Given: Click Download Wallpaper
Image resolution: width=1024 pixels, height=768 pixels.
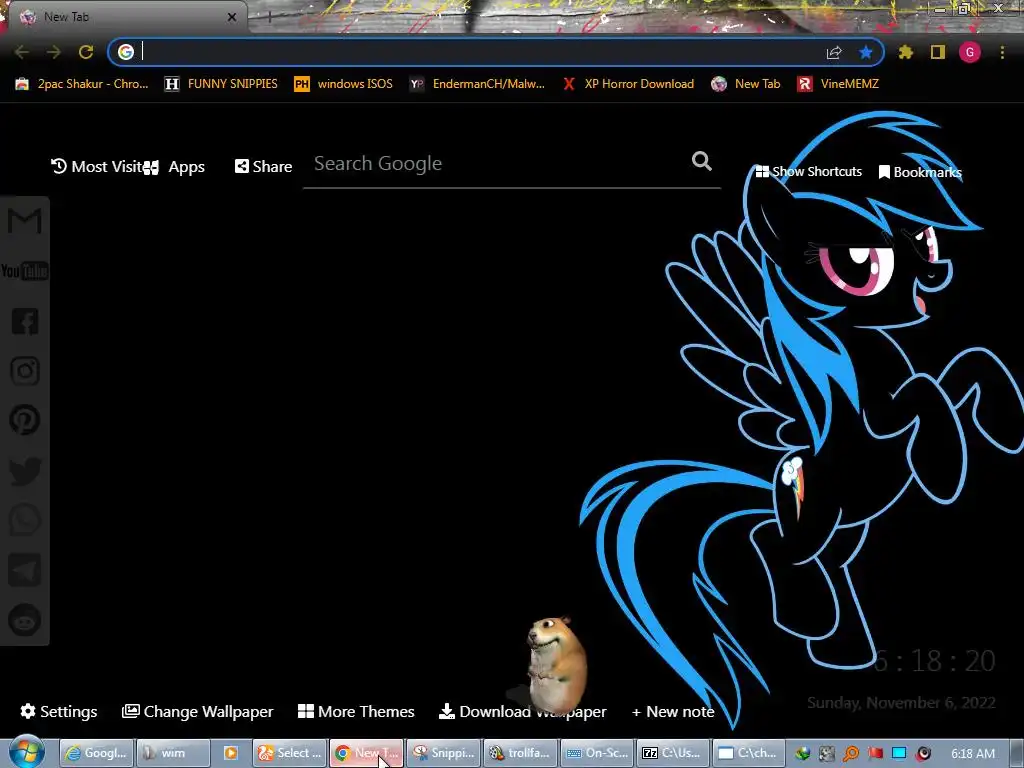Looking at the screenshot, I should click(522, 711).
